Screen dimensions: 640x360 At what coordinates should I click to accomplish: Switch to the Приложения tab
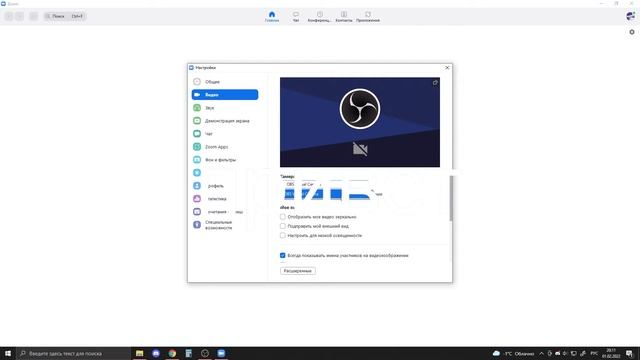point(368,17)
